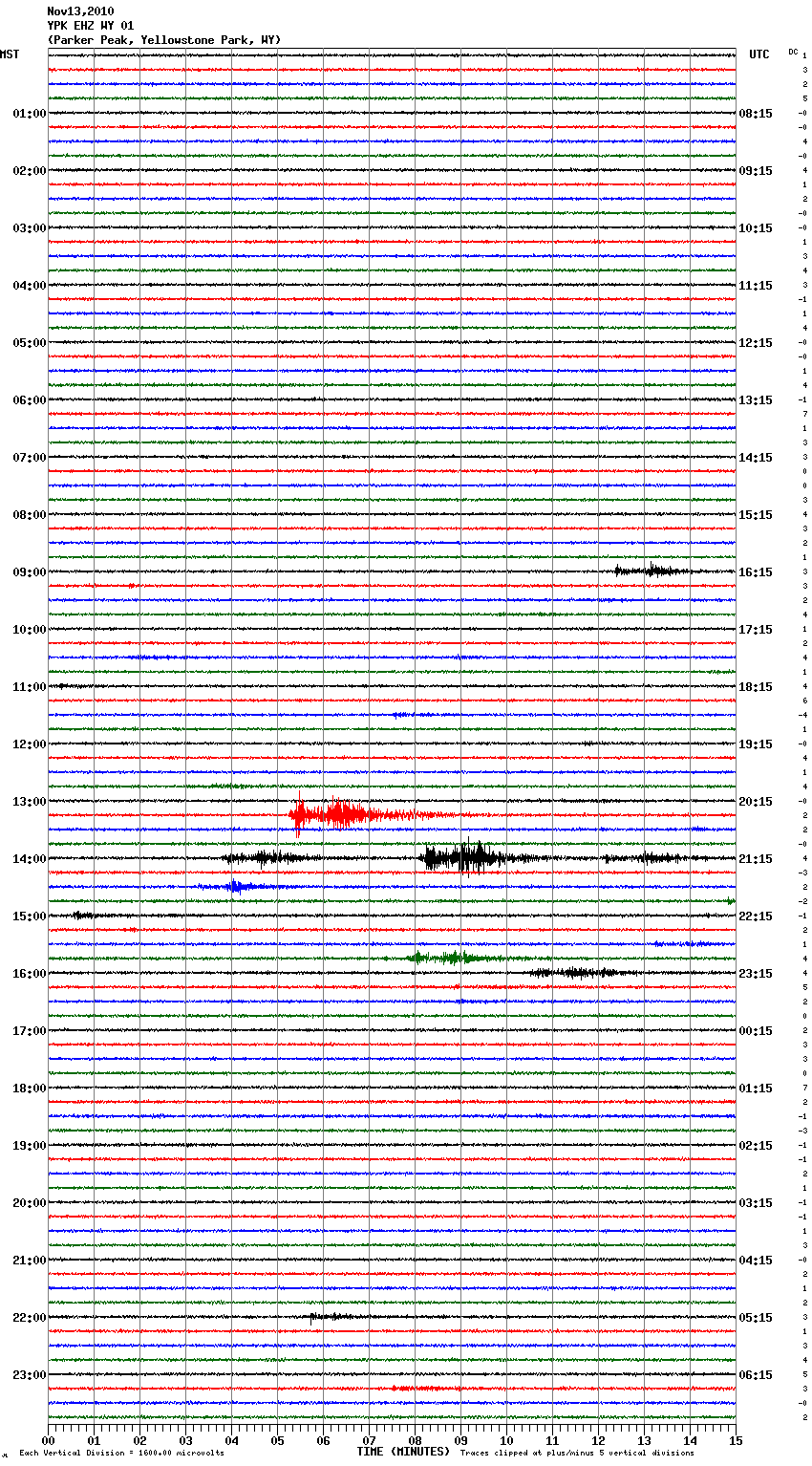Click the "17:00" MST hour label
The image size is (812, 1466).
(30, 1031)
